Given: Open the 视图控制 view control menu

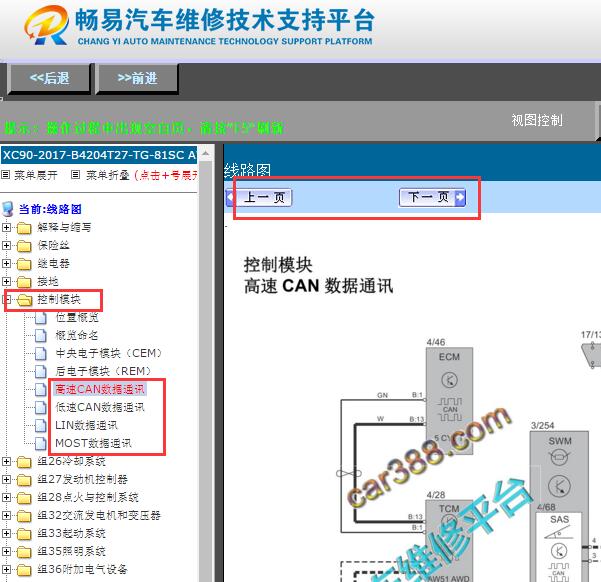Looking at the screenshot, I should tap(537, 120).
